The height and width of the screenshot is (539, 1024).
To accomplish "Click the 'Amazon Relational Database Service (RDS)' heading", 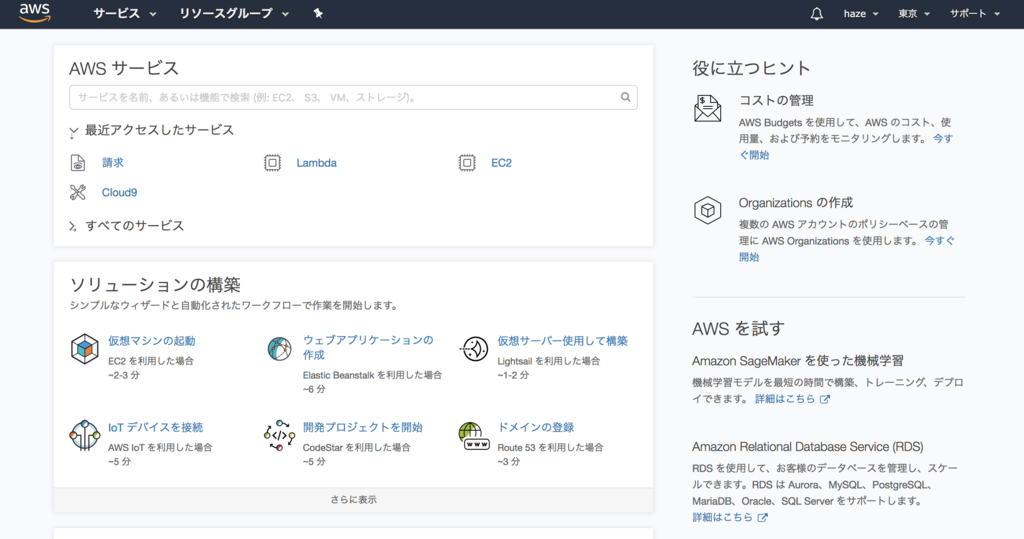I will click(x=808, y=447).
